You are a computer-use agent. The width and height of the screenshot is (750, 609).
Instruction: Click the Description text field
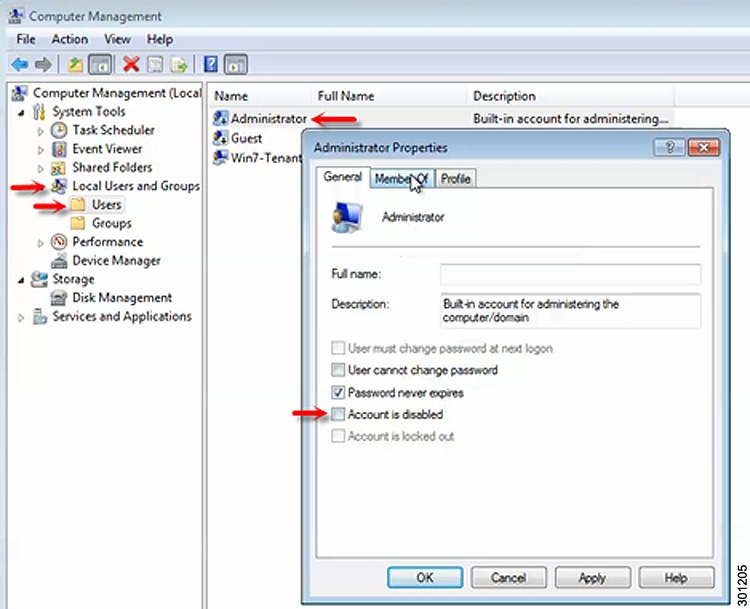[x=571, y=311]
